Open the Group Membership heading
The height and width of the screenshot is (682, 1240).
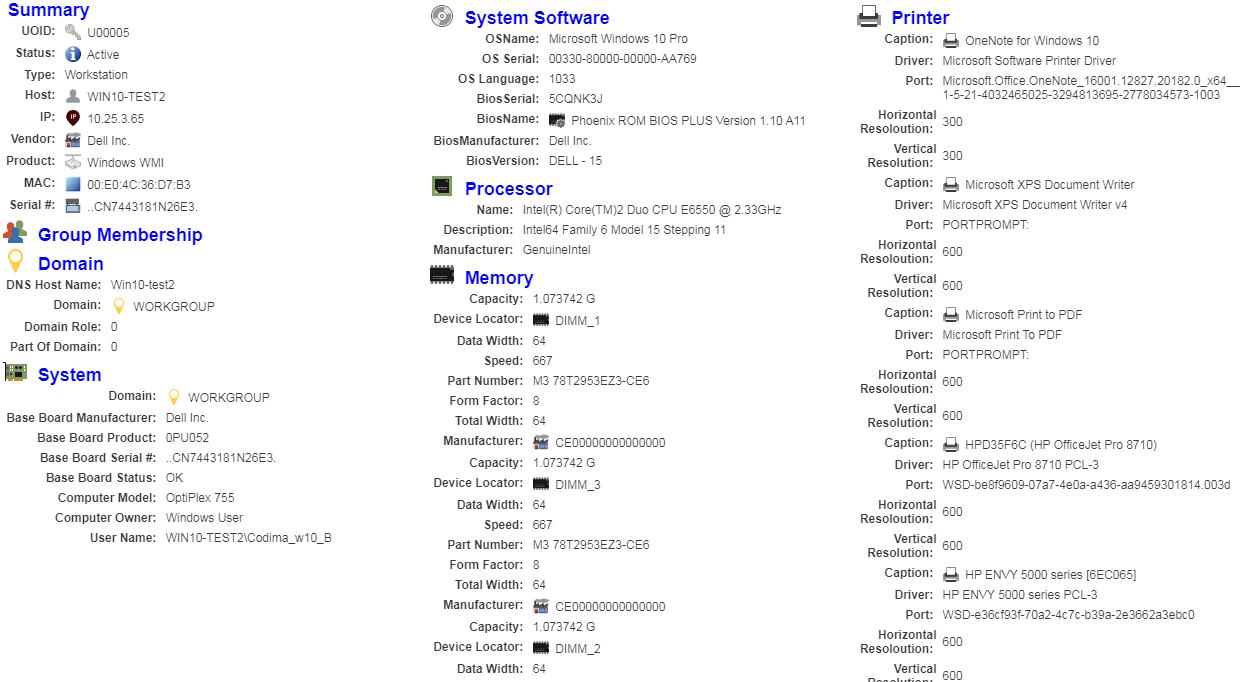pyautogui.click(x=120, y=235)
